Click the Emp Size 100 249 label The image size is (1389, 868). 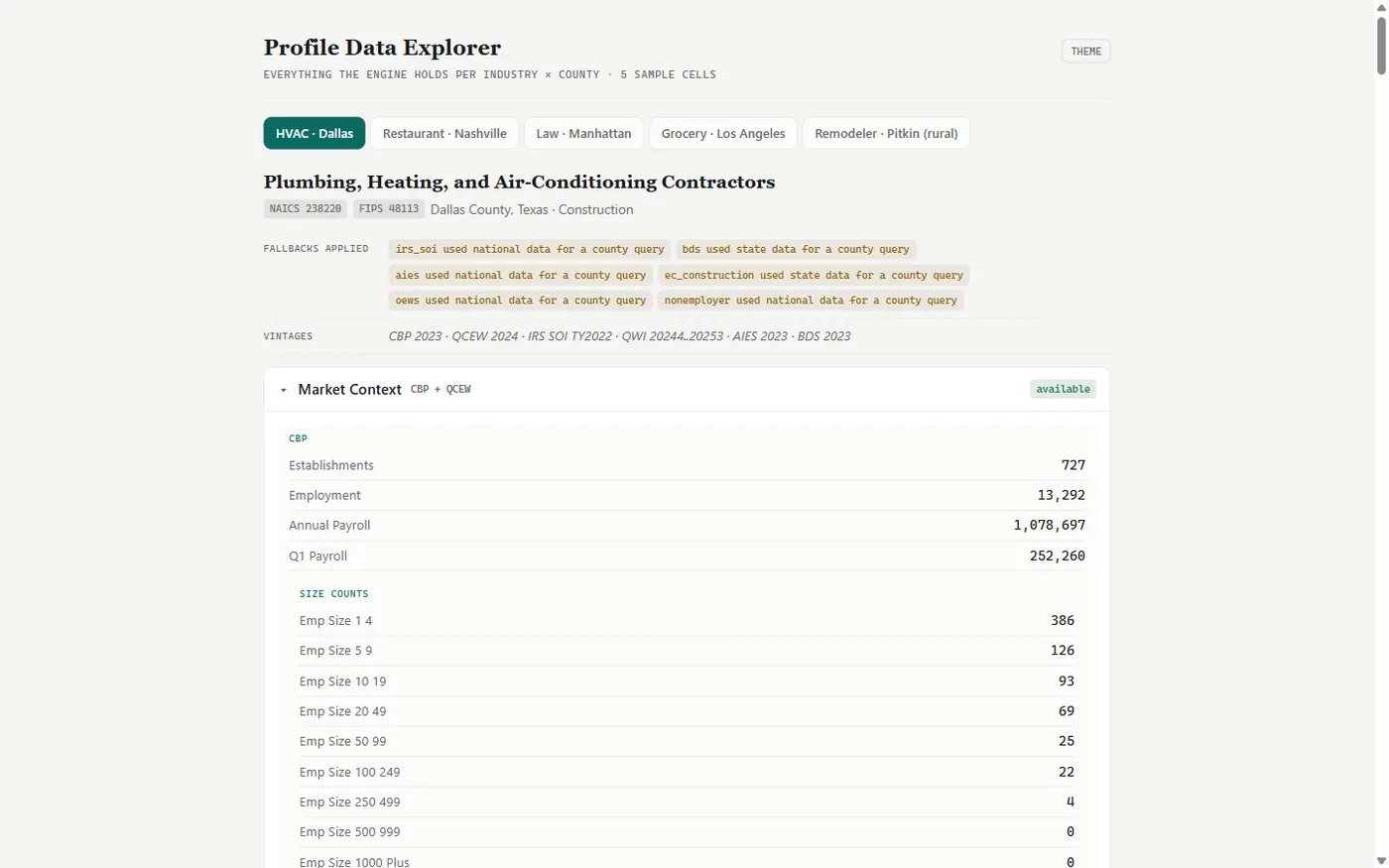349,772
